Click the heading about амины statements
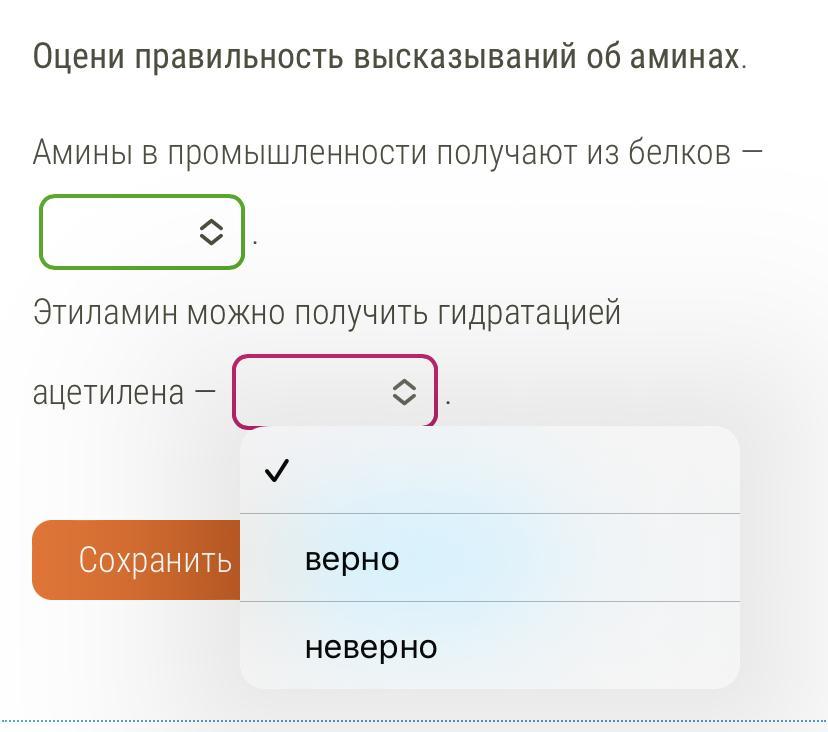 390,56
